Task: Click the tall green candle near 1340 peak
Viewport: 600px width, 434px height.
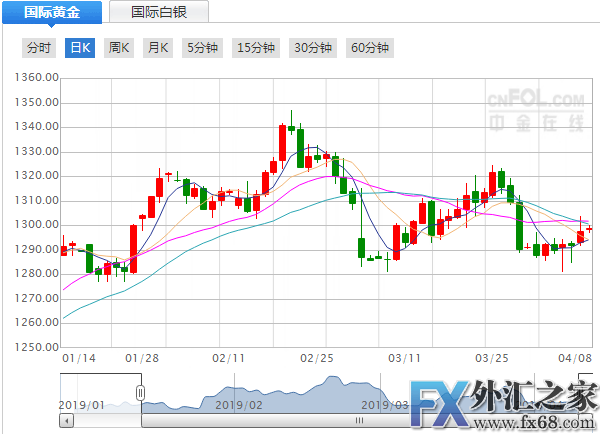Action: [x=299, y=147]
